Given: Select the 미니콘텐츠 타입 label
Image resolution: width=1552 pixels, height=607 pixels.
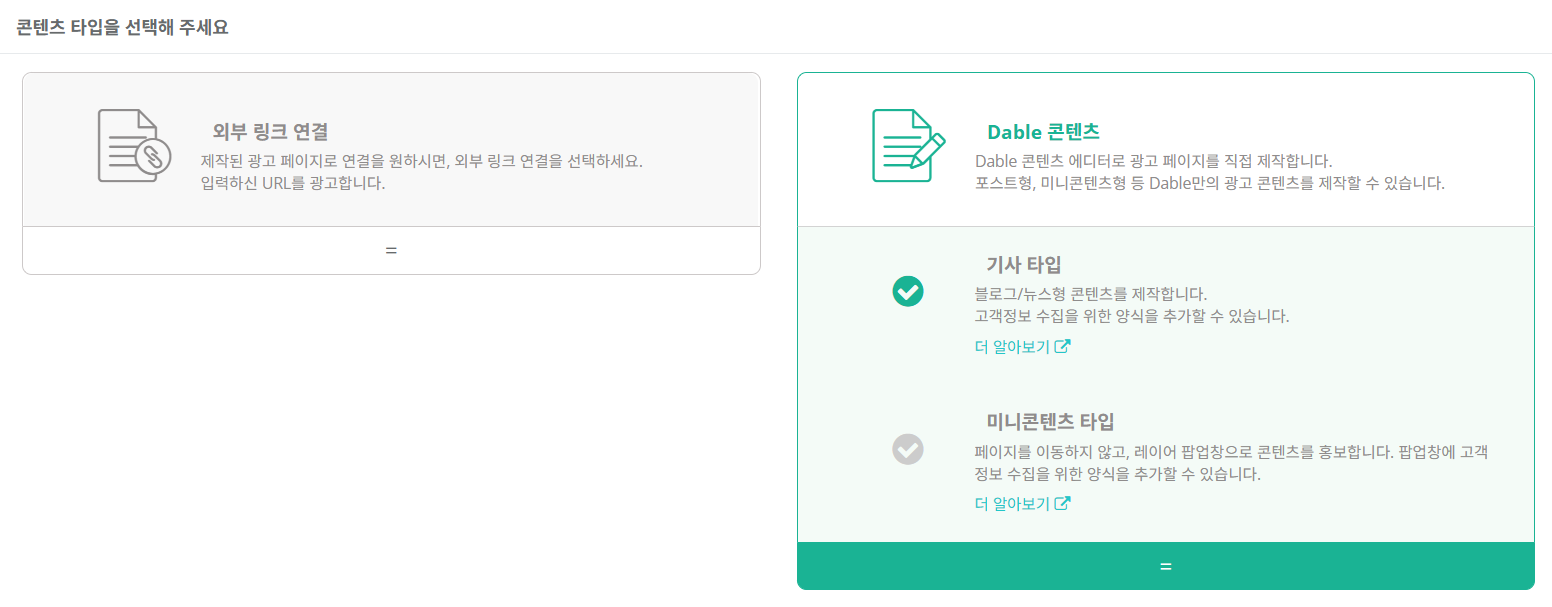Looking at the screenshot, I should [x=1050, y=421].
